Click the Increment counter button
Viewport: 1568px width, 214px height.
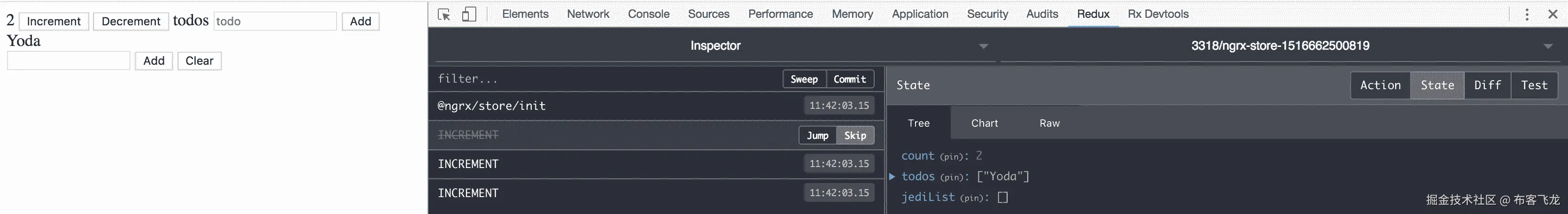click(54, 21)
